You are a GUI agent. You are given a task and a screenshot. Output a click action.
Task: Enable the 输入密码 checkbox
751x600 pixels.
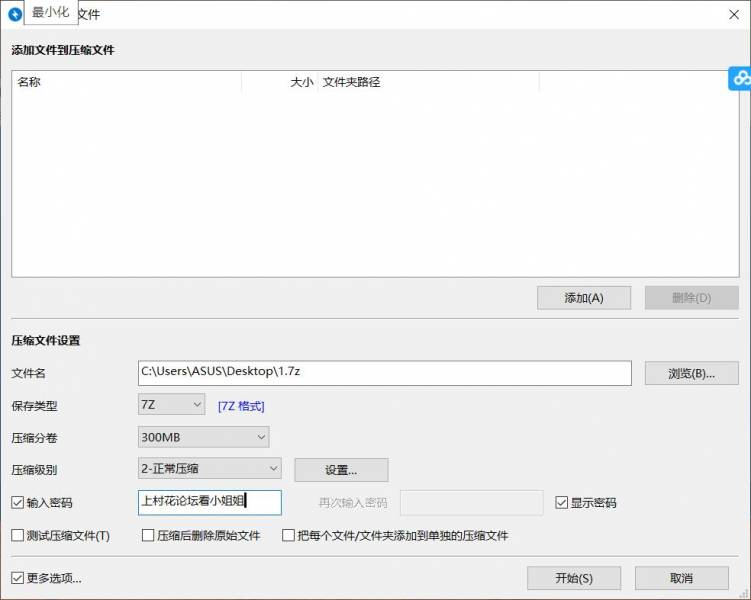(18, 503)
